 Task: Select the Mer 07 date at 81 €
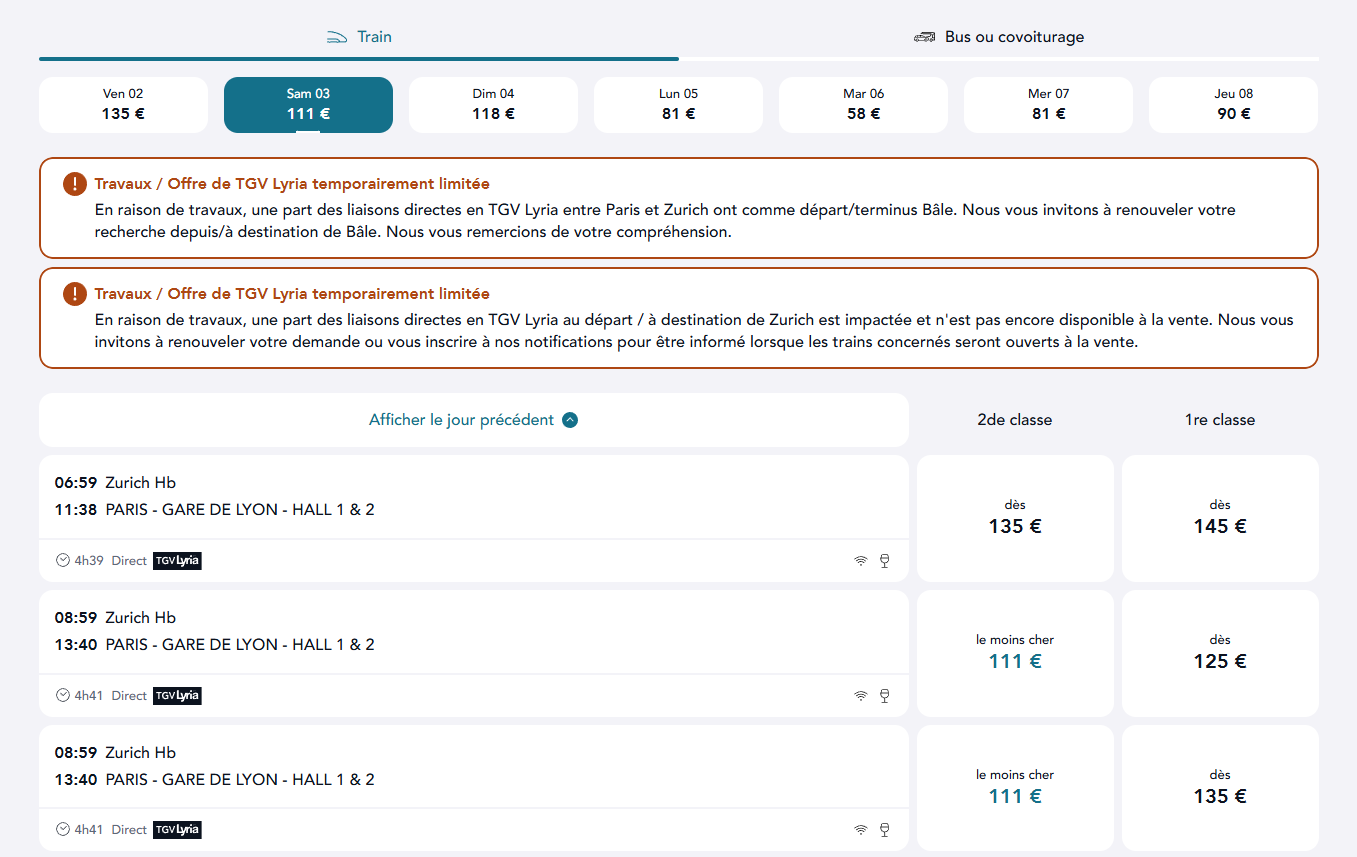click(x=1048, y=104)
